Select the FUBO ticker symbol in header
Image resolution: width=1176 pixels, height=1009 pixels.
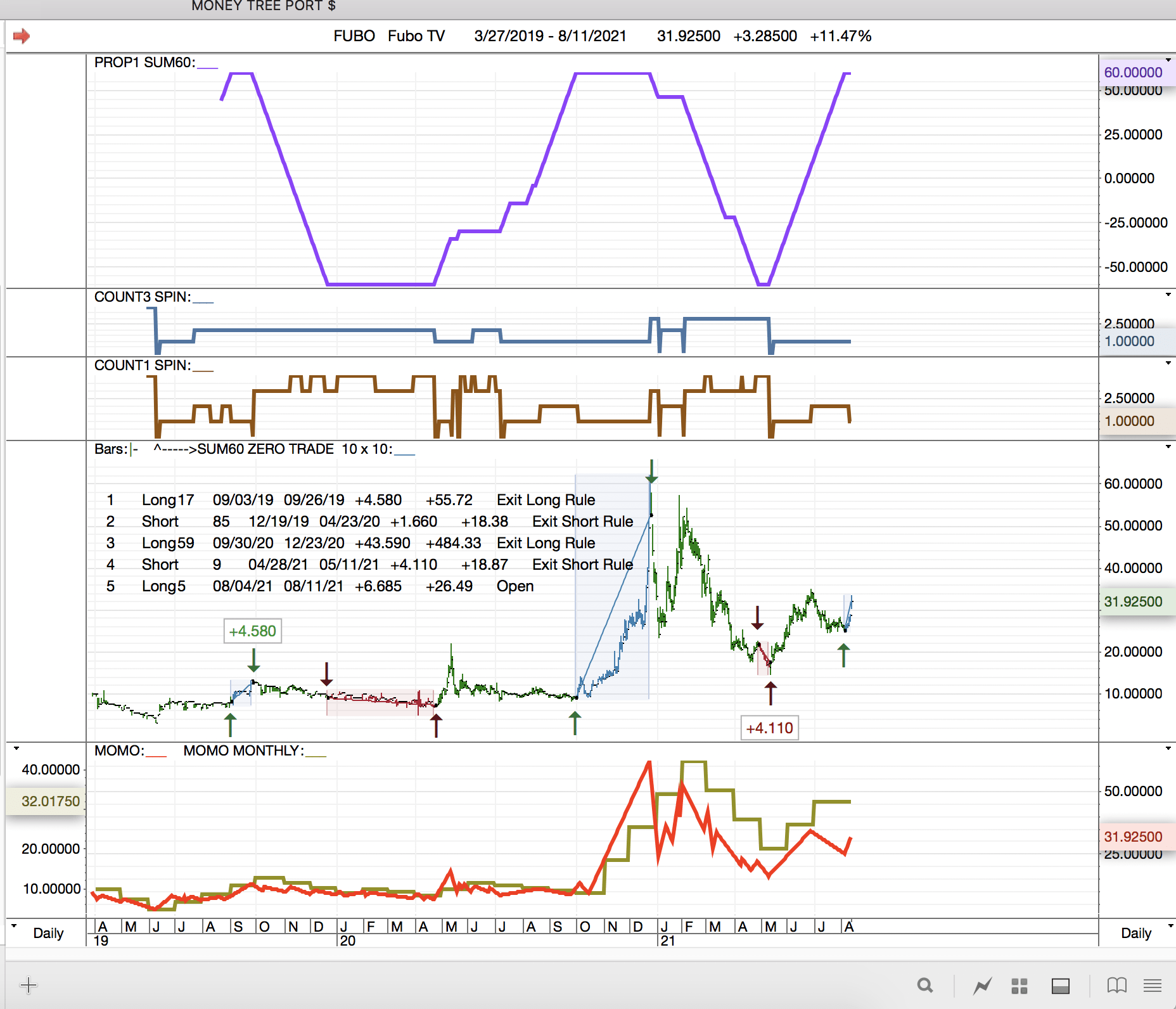tap(354, 36)
